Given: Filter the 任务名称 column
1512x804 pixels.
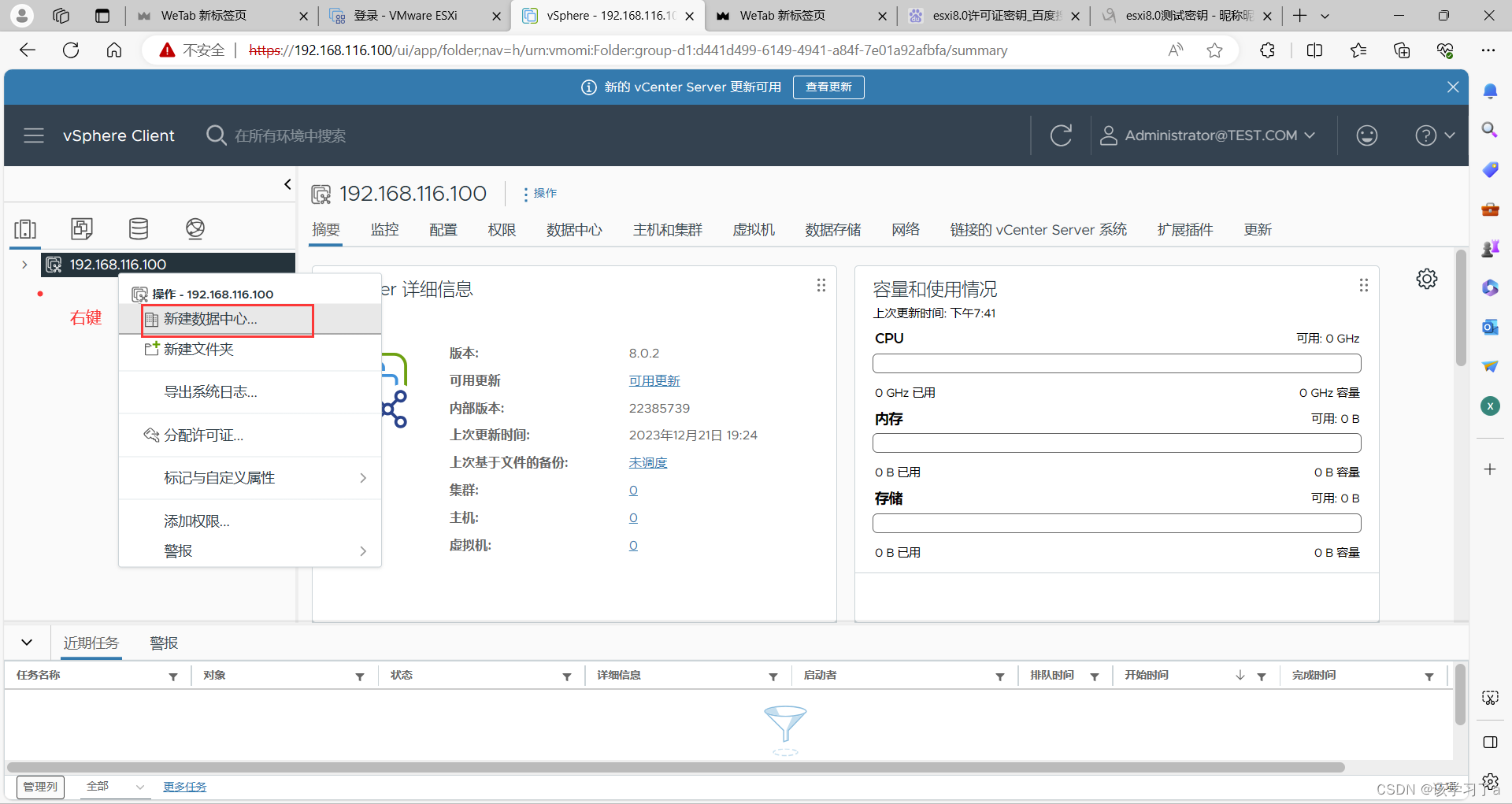Looking at the screenshot, I should point(173,676).
